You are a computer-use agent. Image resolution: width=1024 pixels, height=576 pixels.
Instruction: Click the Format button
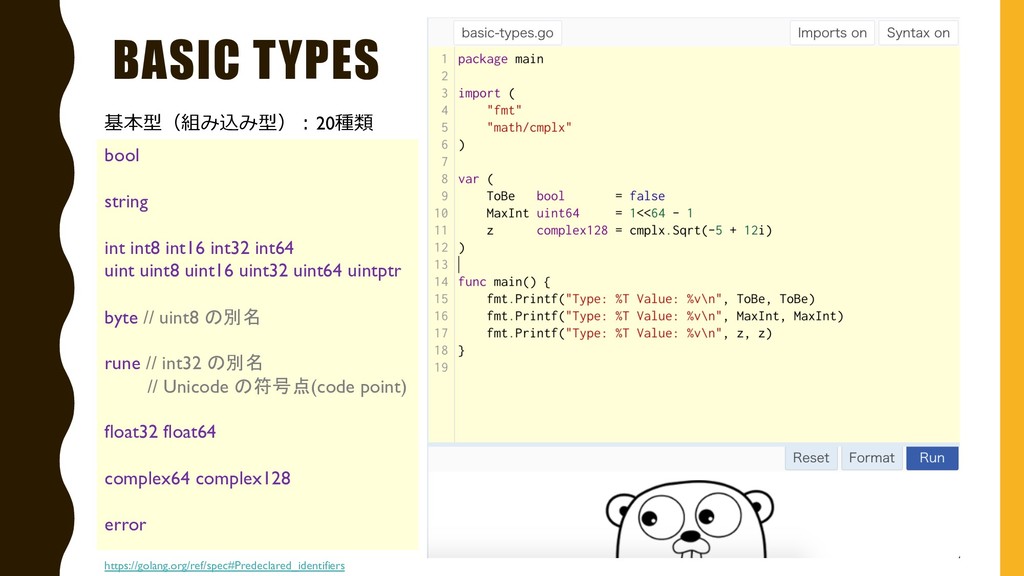(x=871, y=458)
